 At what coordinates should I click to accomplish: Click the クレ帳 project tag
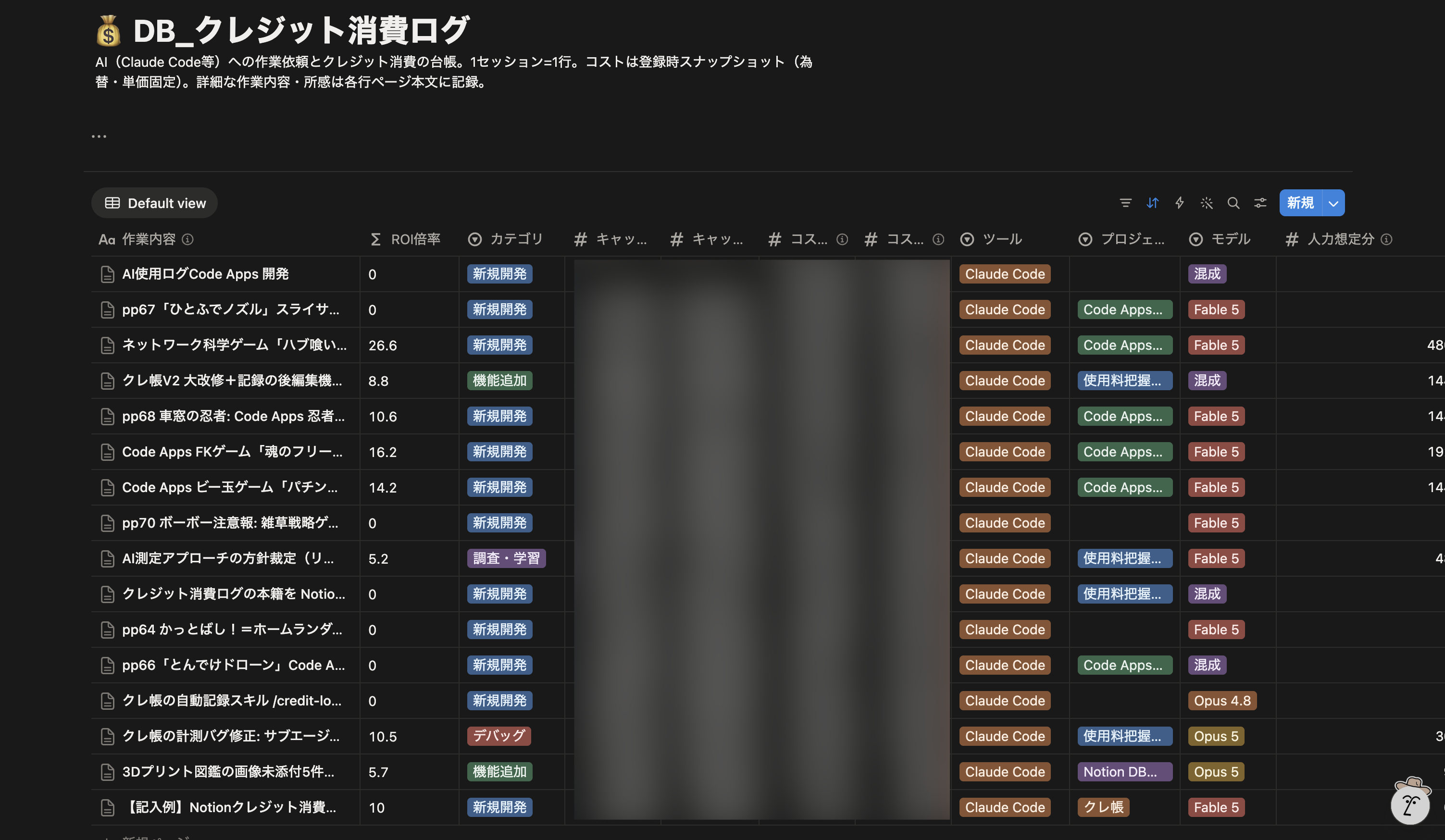[1103, 807]
